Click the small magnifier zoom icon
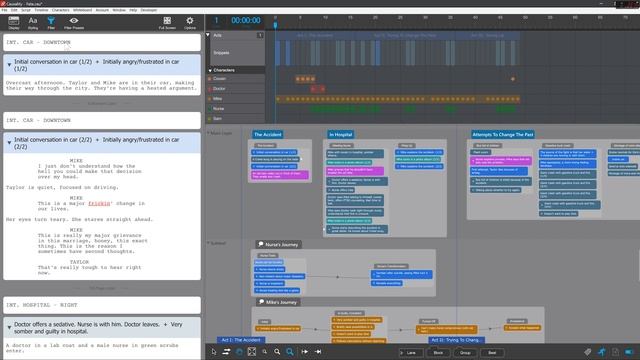640x360 pixels. click(x=264, y=351)
